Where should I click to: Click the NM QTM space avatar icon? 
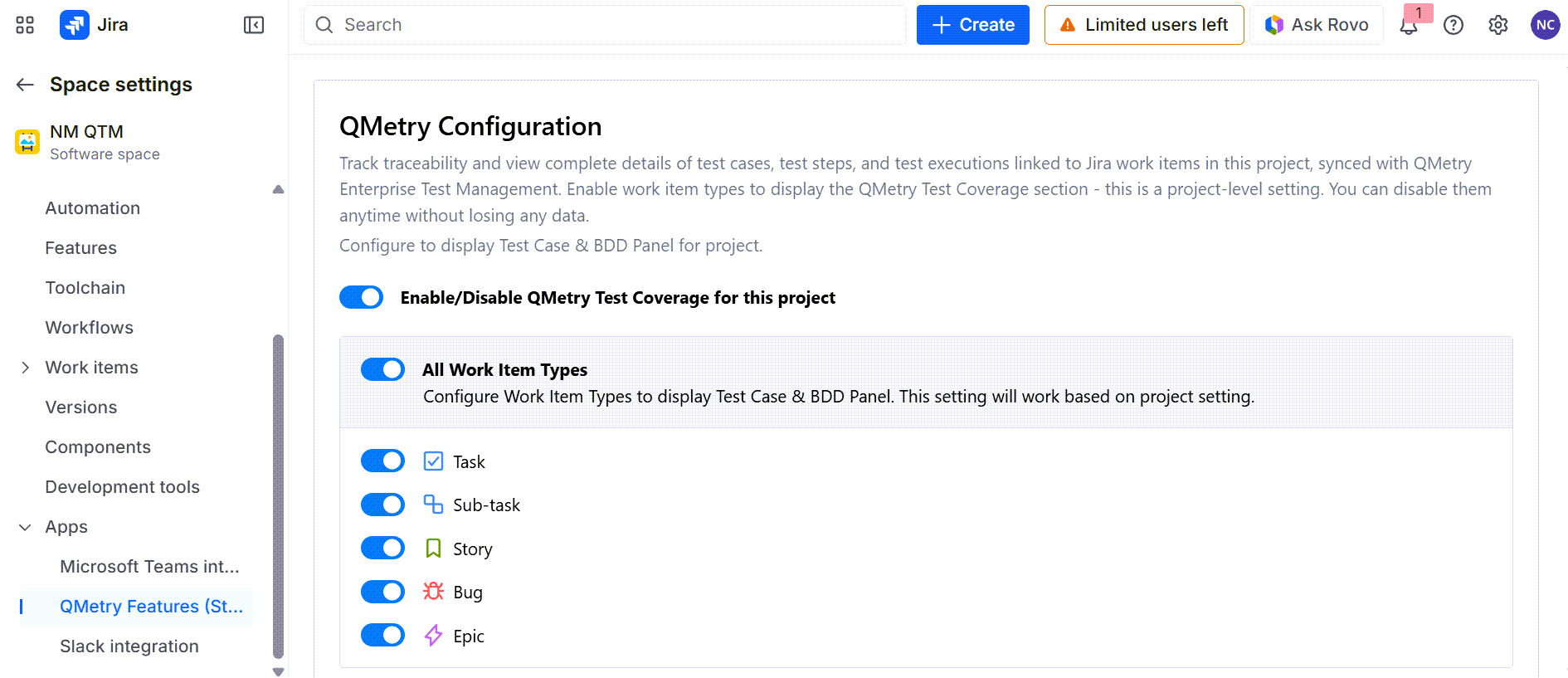tap(27, 142)
